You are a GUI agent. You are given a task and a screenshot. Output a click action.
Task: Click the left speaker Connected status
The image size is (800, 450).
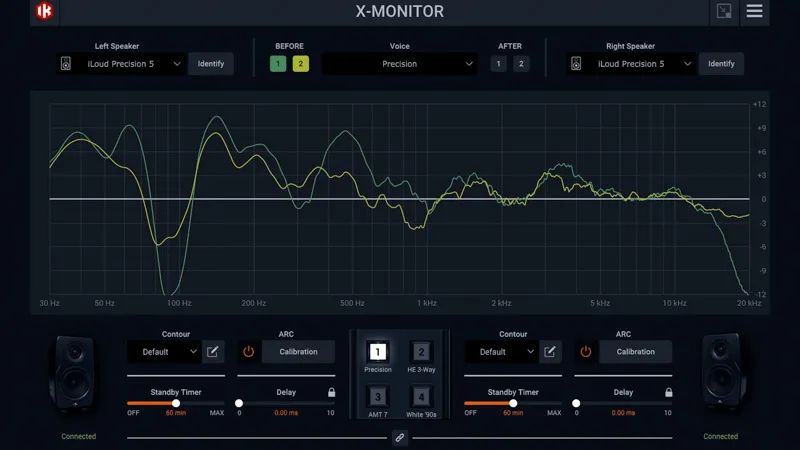click(x=79, y=436)
